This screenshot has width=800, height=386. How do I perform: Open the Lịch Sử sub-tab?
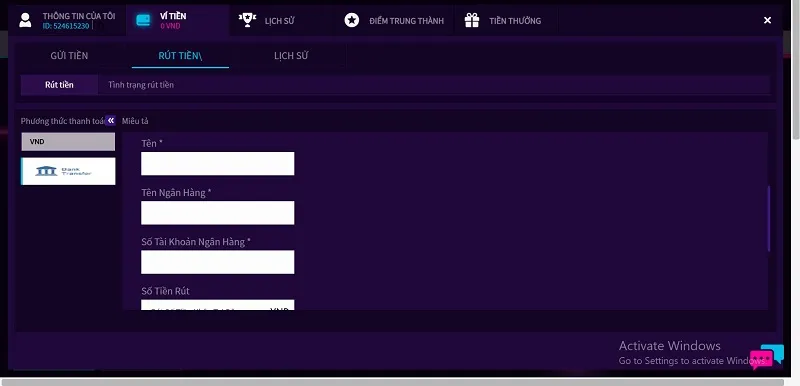tap(291, 56)
